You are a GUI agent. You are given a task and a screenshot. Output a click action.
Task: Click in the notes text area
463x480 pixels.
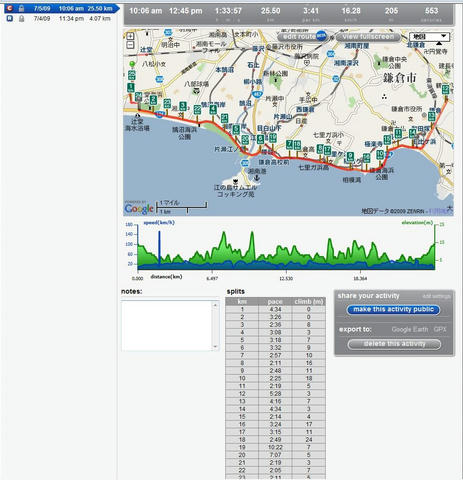coord(167,326)
